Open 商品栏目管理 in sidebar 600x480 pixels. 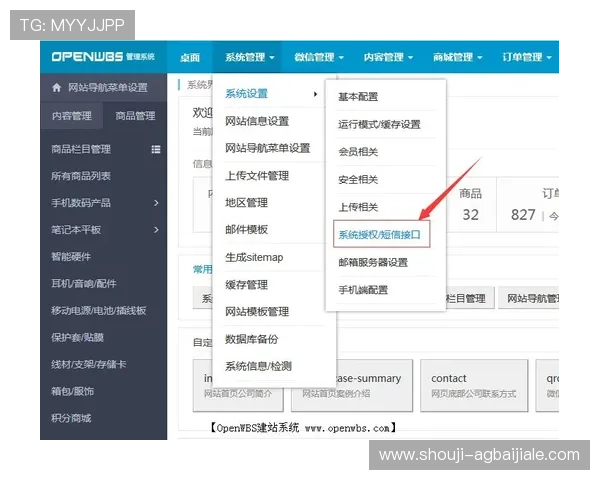81,149
